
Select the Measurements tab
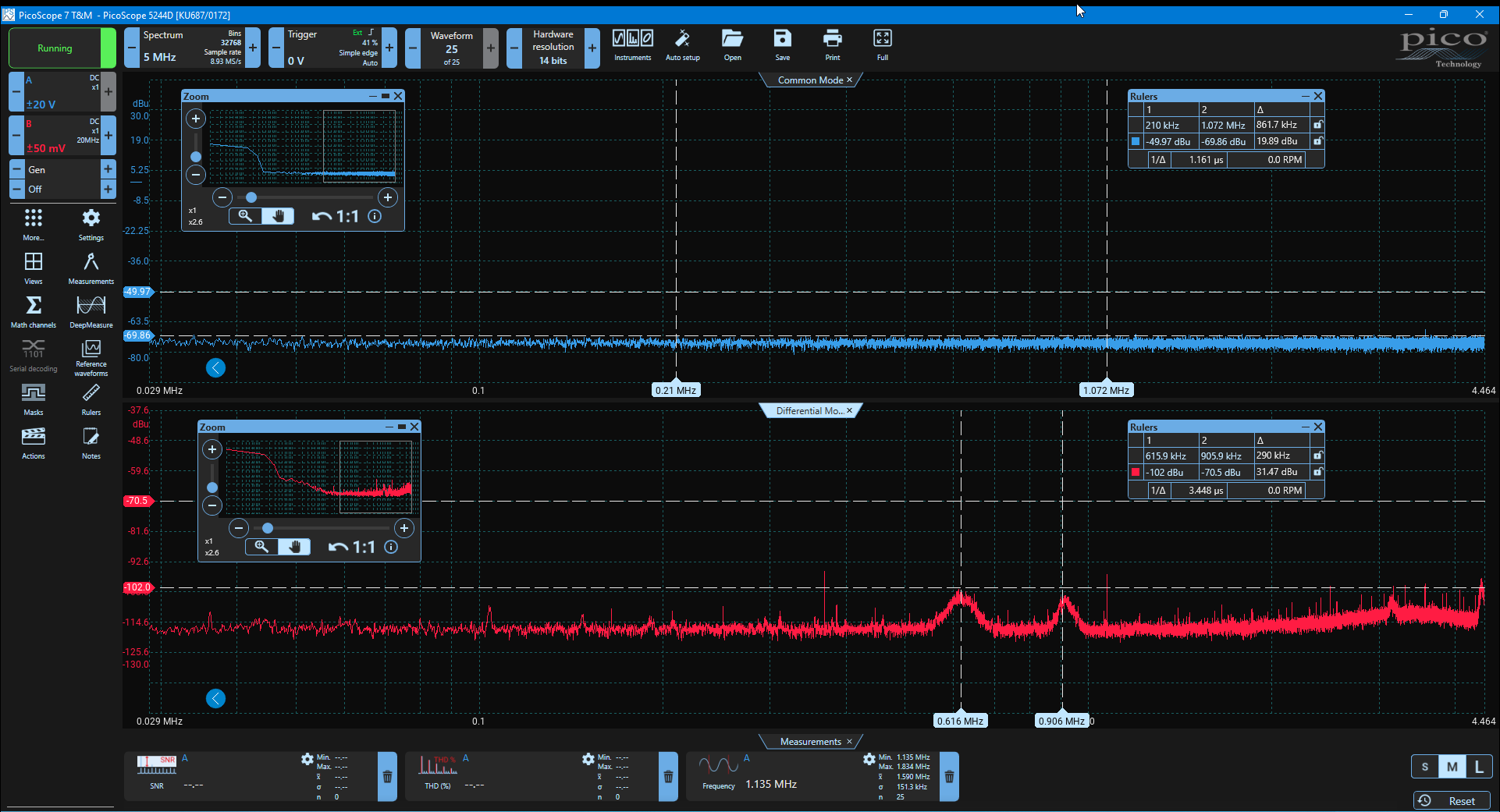[x=810, y=742]
